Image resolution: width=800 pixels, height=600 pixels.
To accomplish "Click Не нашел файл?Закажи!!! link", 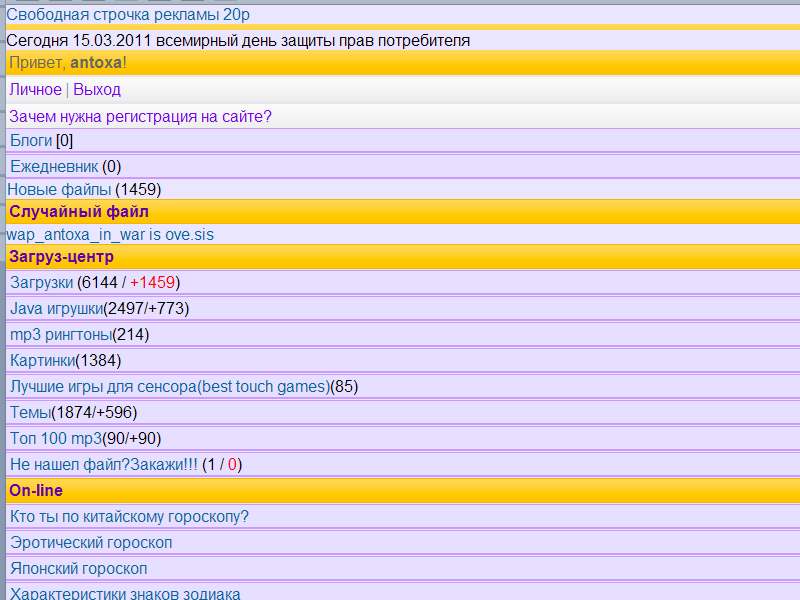I will point(104,464).
